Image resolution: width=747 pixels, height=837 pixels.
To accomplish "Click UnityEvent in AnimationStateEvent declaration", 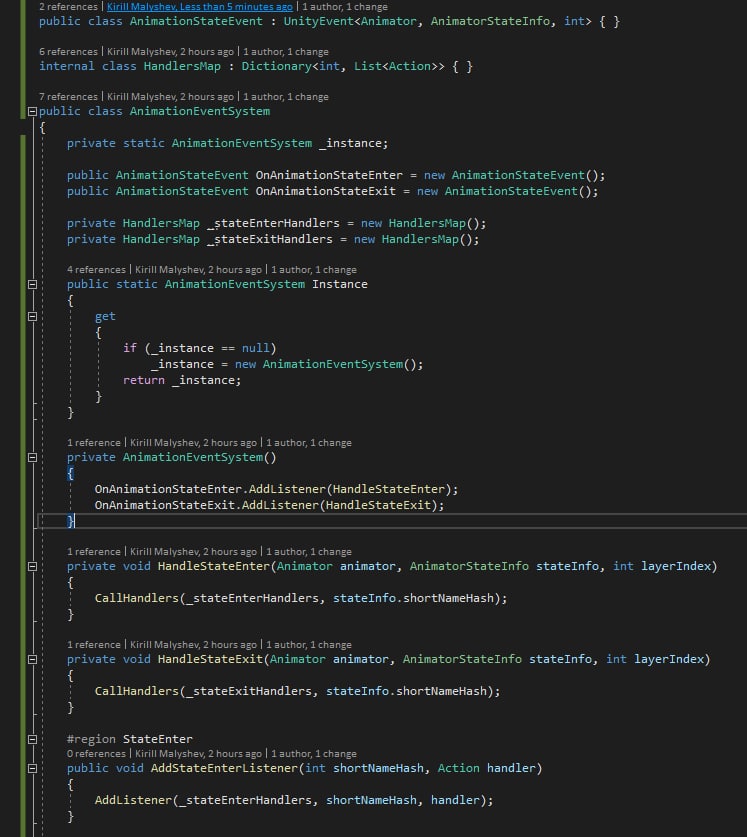I will 318,21.
